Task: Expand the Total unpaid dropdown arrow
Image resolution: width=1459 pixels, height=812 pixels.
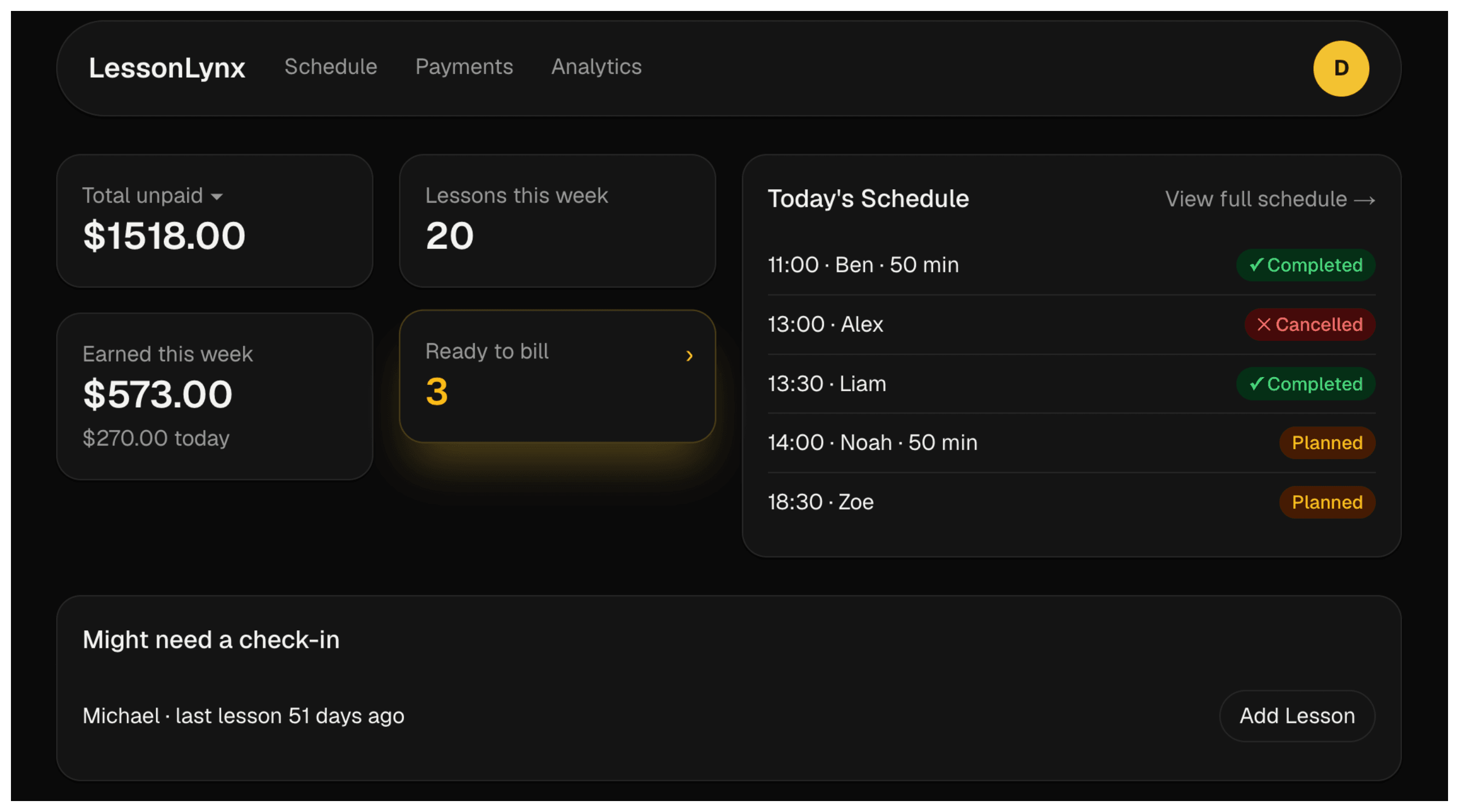Action: [216, 196]
